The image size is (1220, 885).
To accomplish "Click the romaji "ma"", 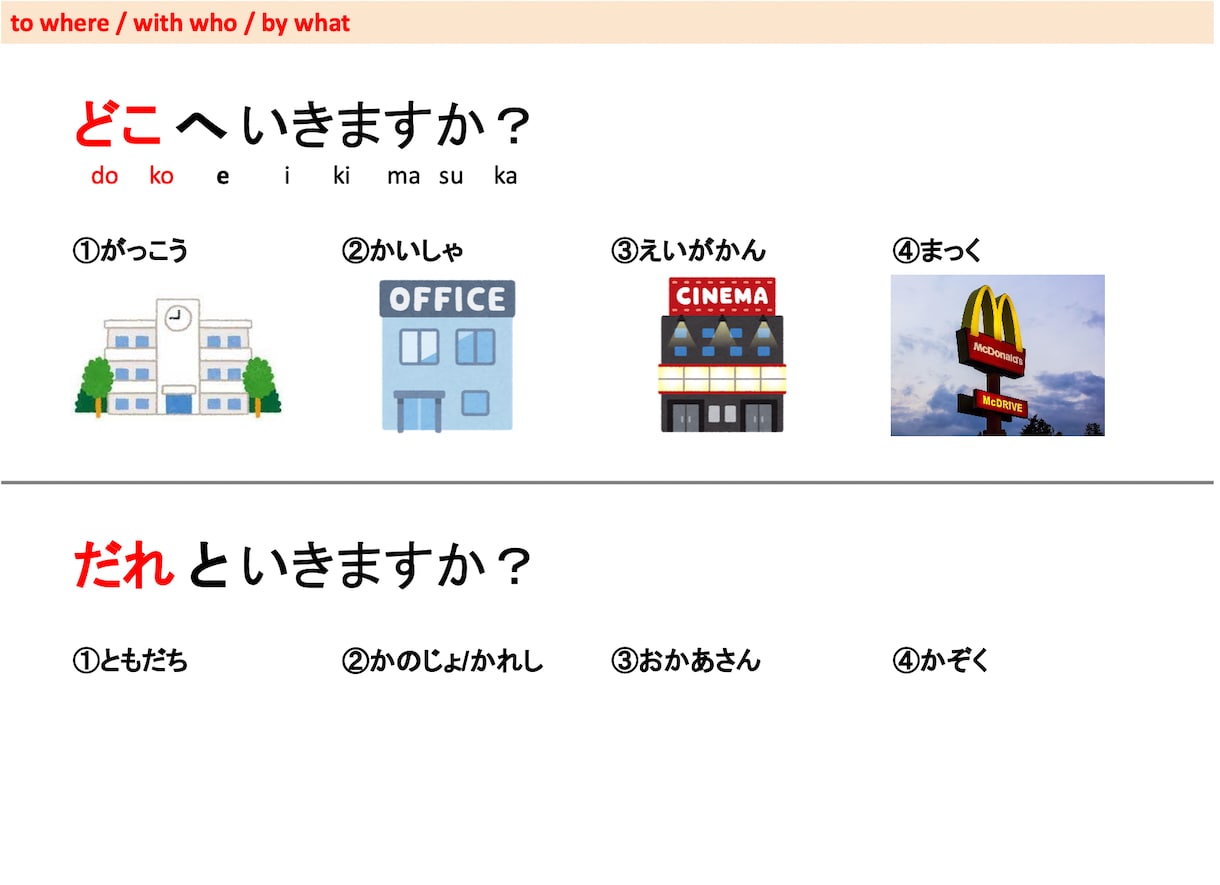I will pos(404,177).
